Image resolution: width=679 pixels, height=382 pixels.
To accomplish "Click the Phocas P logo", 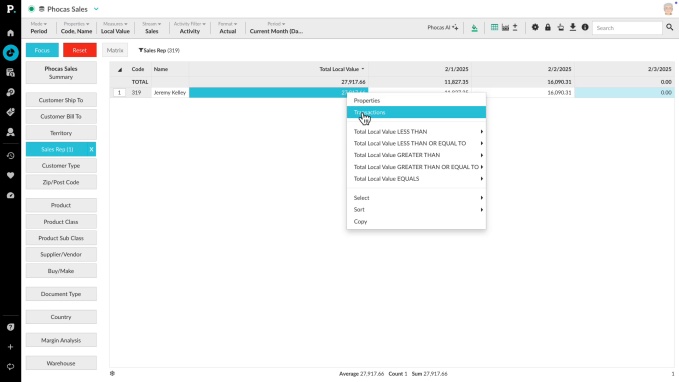I will (x=10, y=9).
